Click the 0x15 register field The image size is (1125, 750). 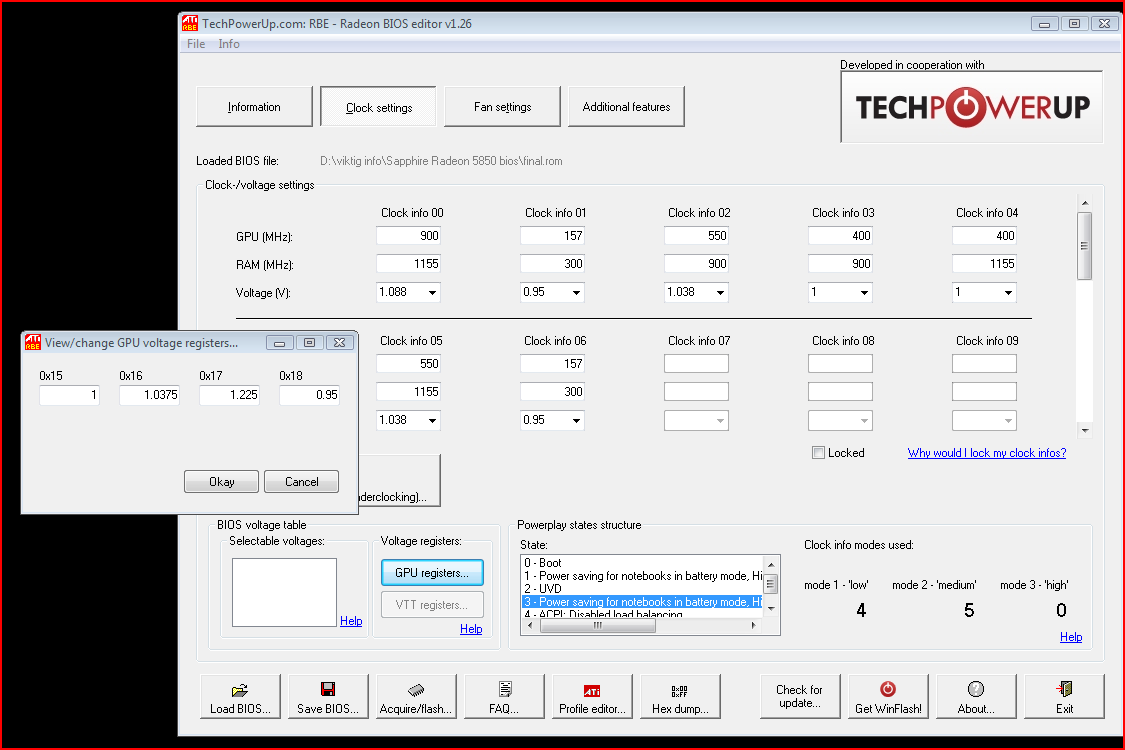(x=70, y=395)
